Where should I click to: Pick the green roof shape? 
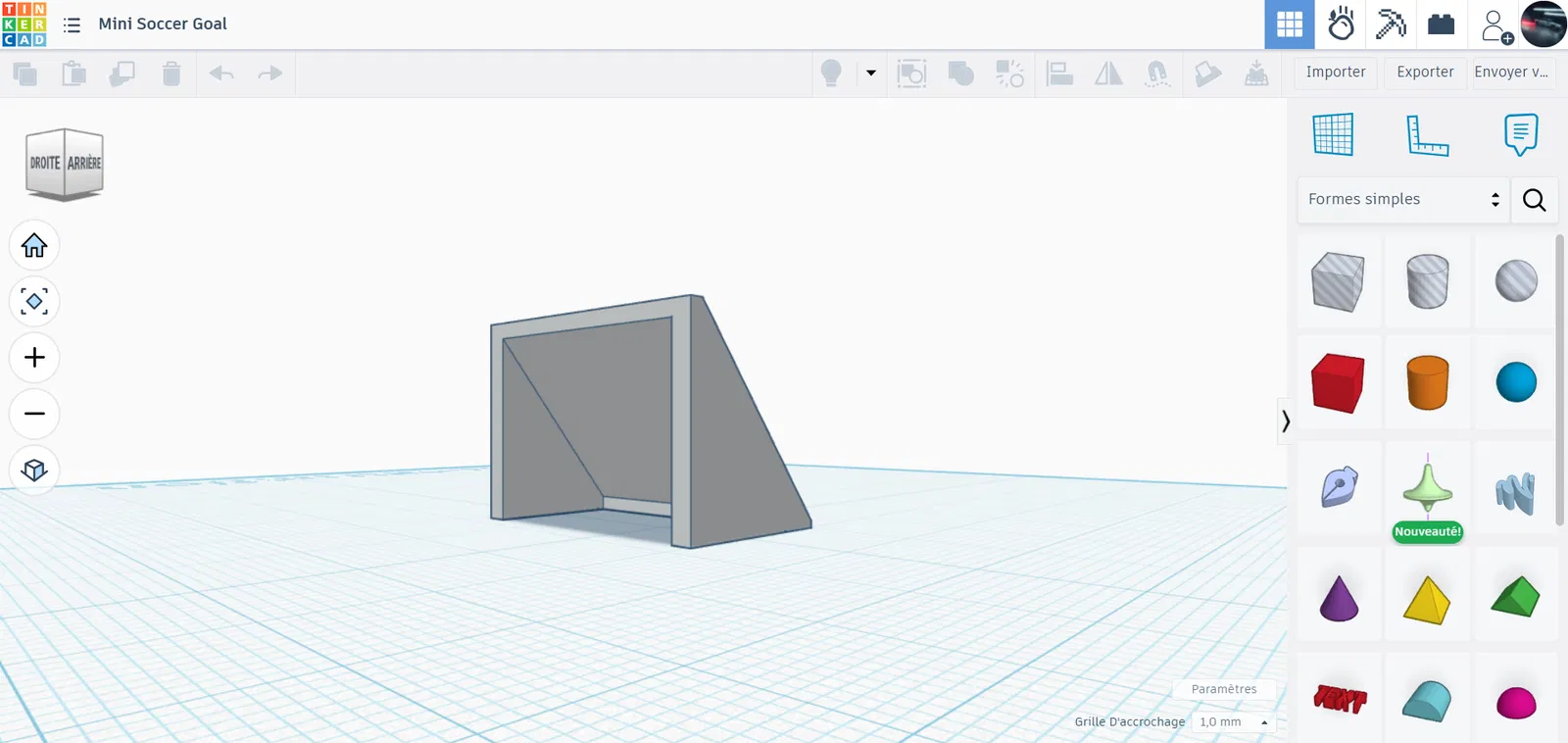pyautogui.click(x=1516, y=597)
